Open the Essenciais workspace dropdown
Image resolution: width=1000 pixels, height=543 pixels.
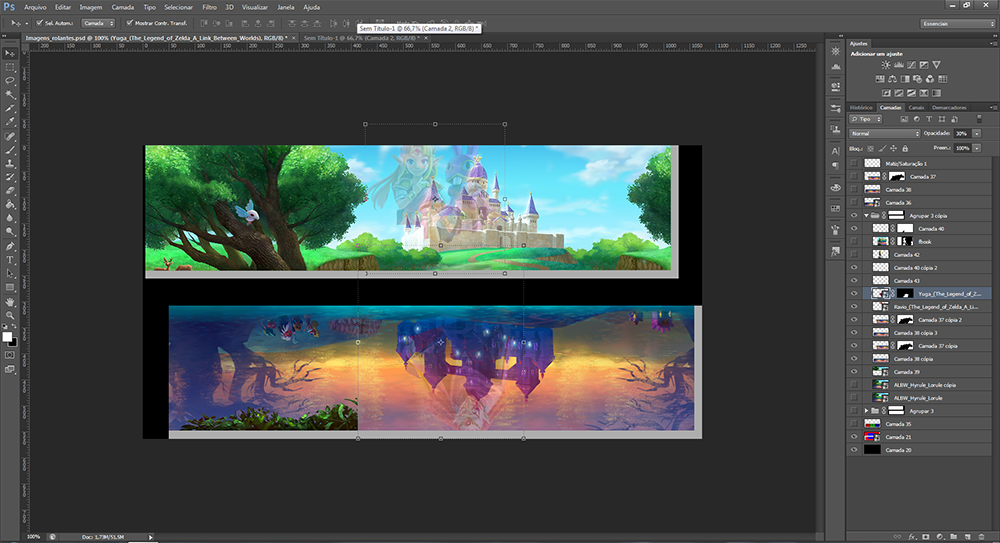click(957, 24)
